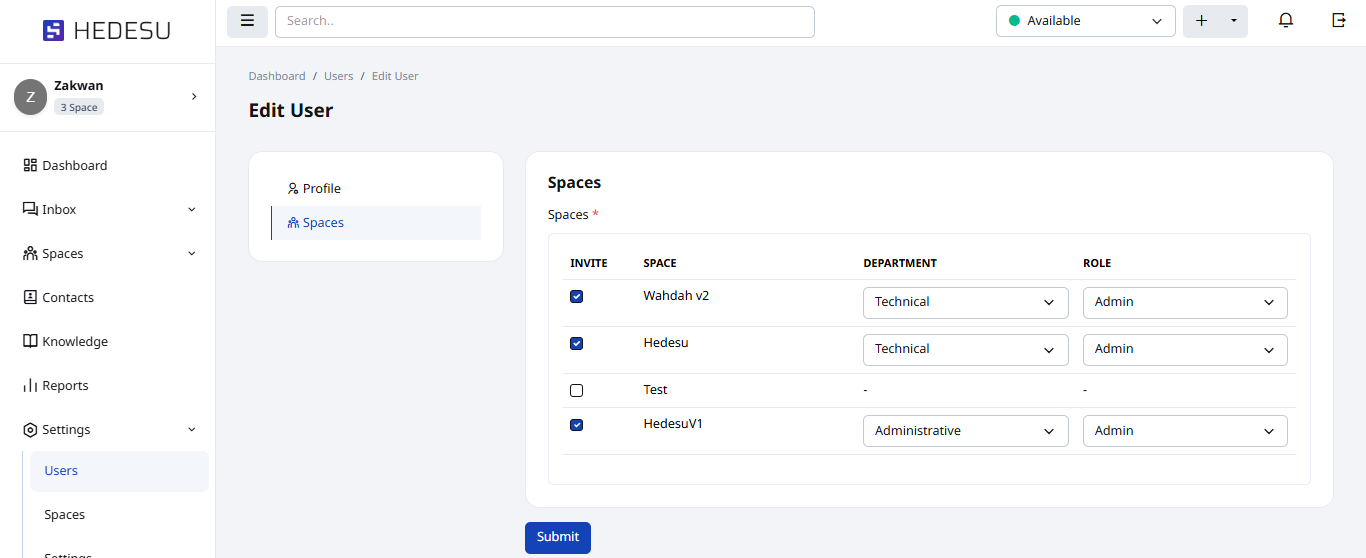1366x558 pixels.
Task: Click the plus add button
Action: click(1201, 21)
